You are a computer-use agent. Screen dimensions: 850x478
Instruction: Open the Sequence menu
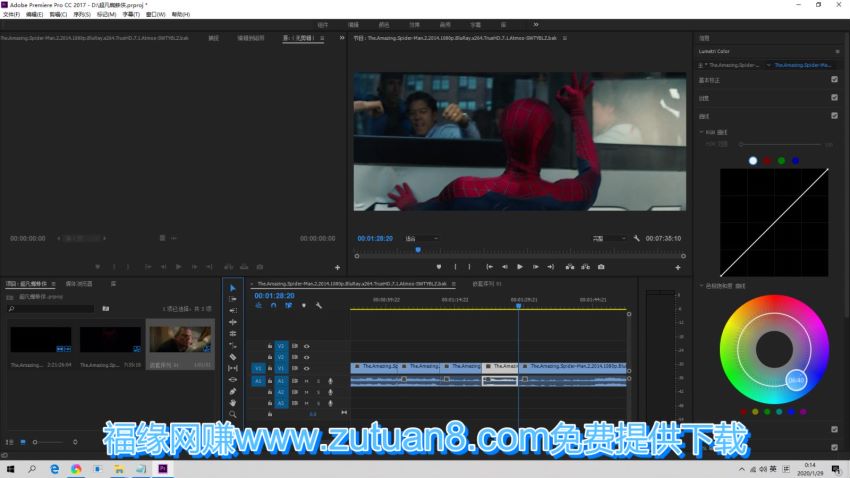82,15
